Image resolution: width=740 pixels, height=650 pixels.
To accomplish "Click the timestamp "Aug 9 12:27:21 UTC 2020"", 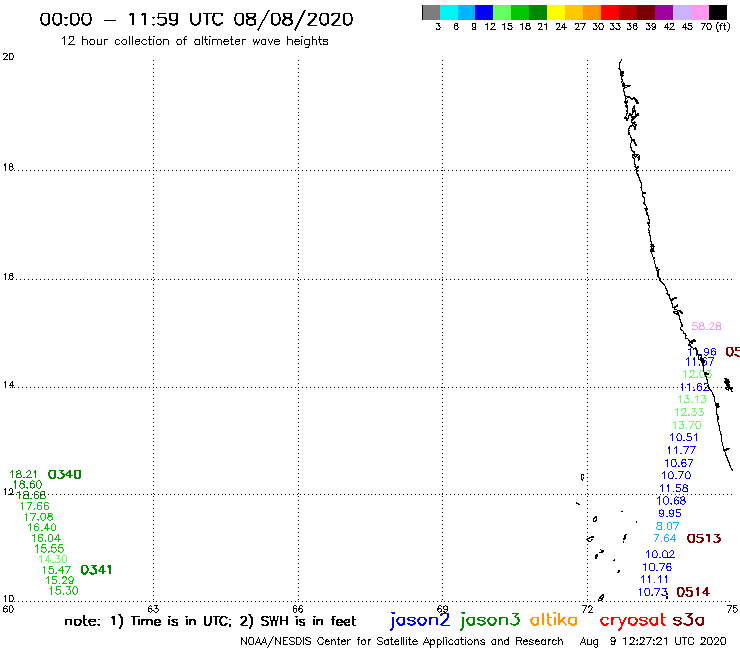I will coord(653,641).
